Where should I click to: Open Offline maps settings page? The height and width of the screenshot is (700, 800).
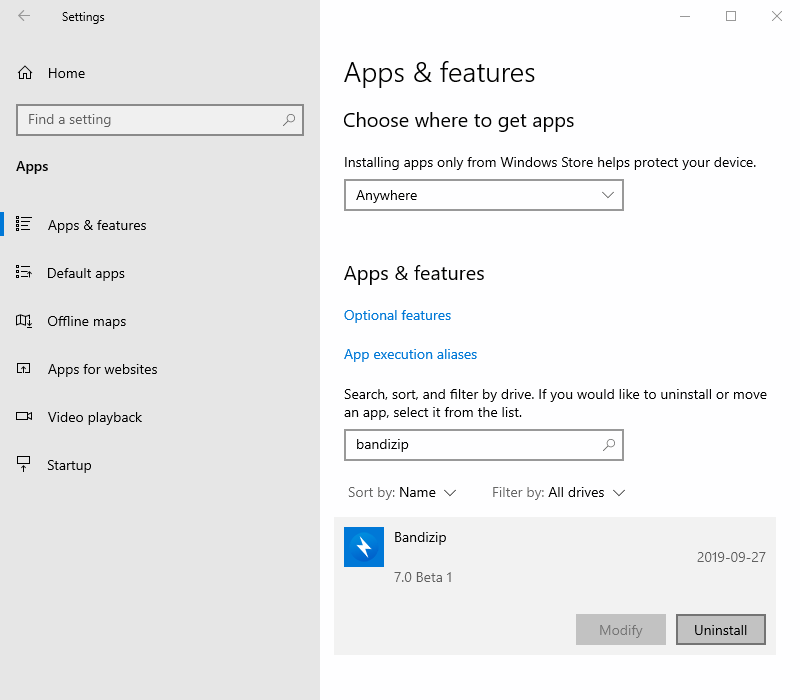pos(87,321)
